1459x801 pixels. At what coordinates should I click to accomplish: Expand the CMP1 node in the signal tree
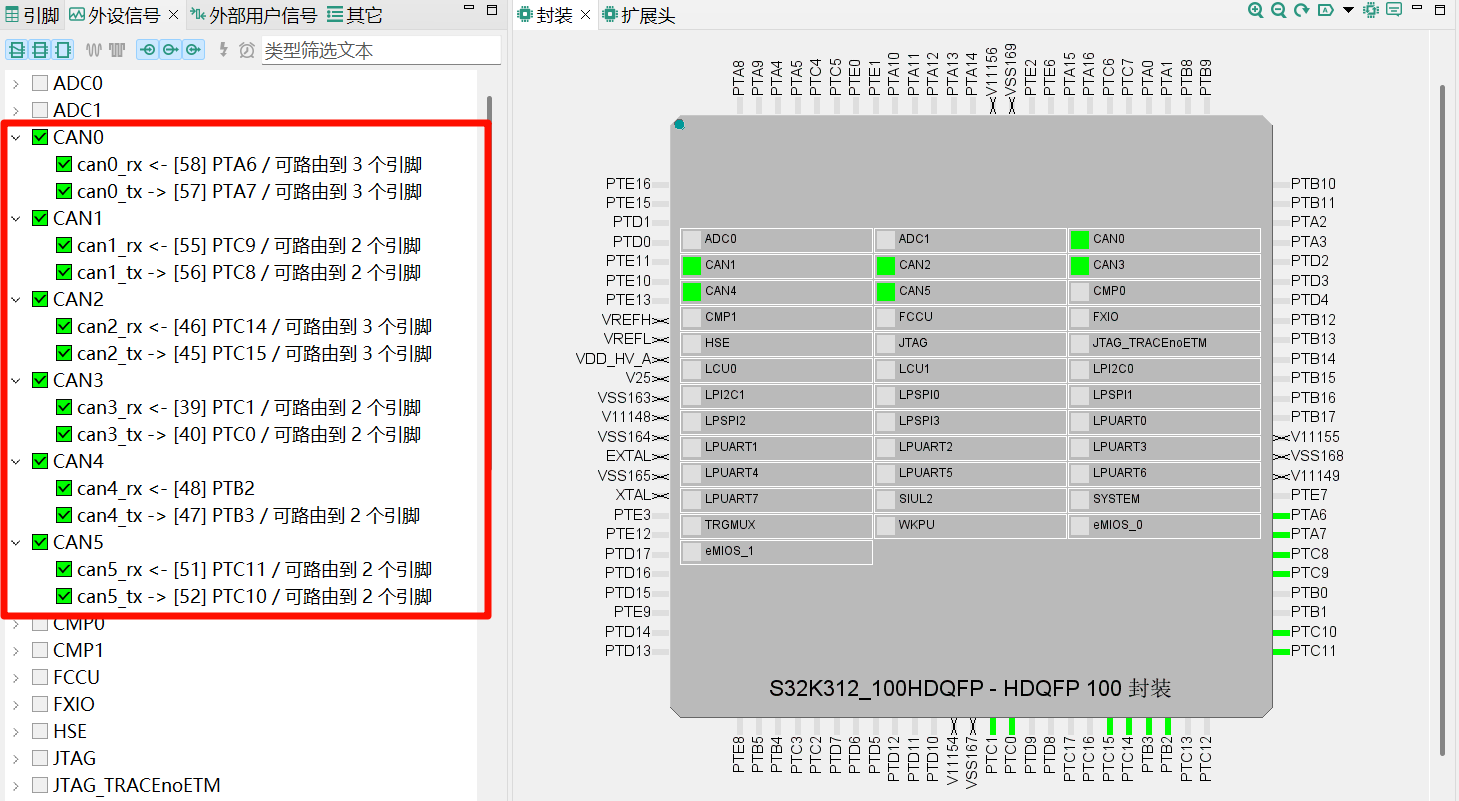[16, 650]
